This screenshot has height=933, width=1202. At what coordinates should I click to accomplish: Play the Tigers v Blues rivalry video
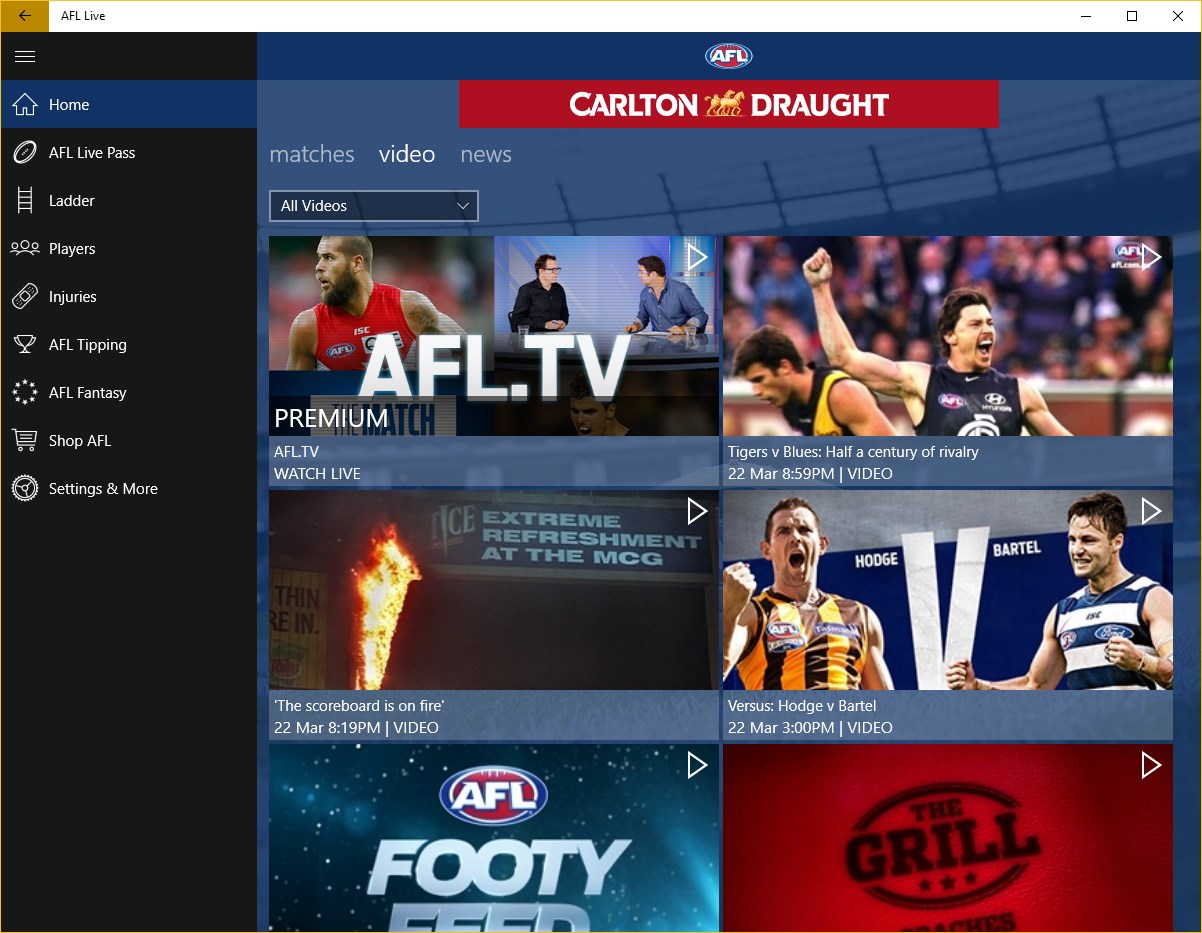point(1151,257)
